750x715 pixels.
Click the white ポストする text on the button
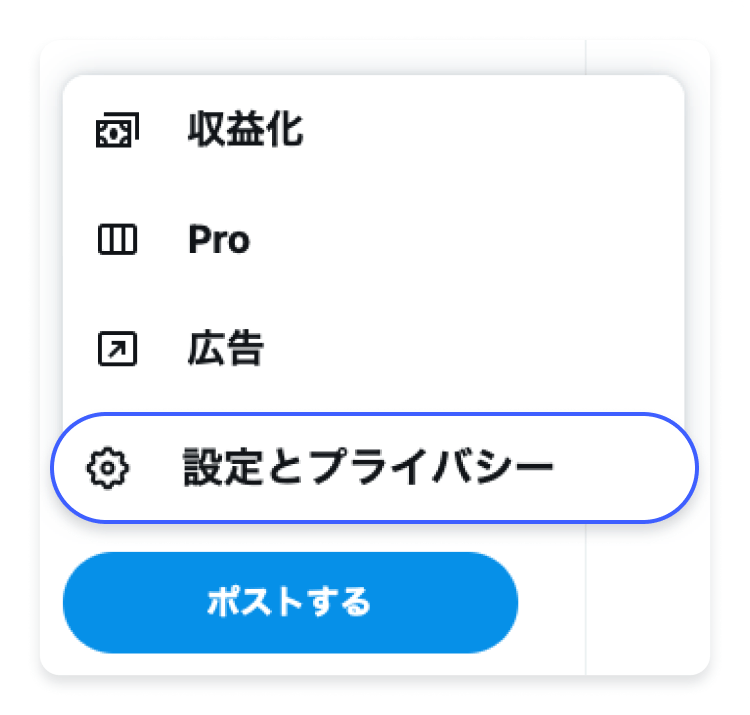tap(289, 602)
